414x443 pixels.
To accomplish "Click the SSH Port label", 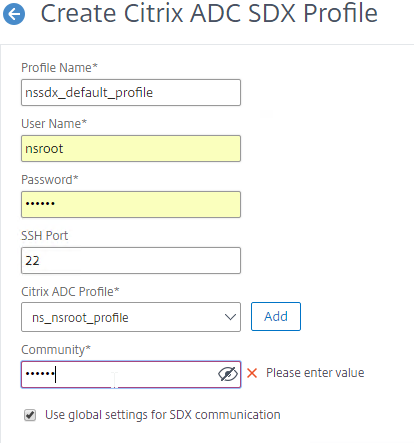I will coord(44,236).
